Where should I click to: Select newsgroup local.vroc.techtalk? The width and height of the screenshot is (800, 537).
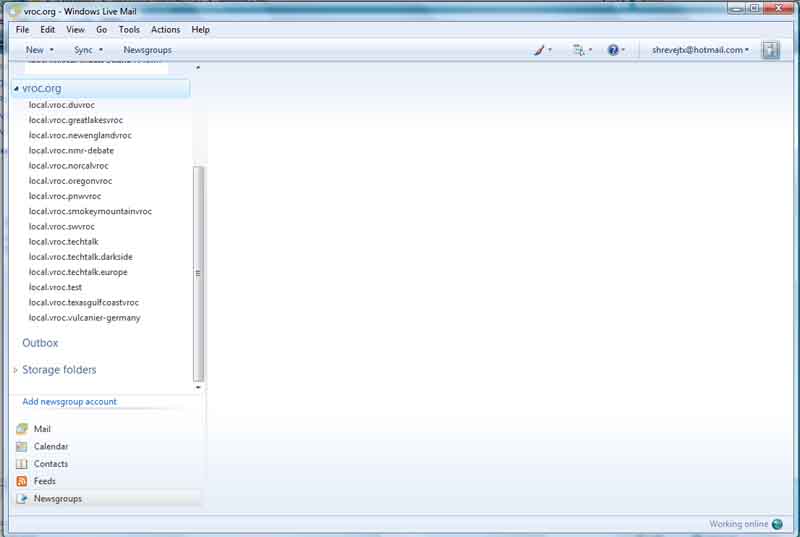[63, 242]
